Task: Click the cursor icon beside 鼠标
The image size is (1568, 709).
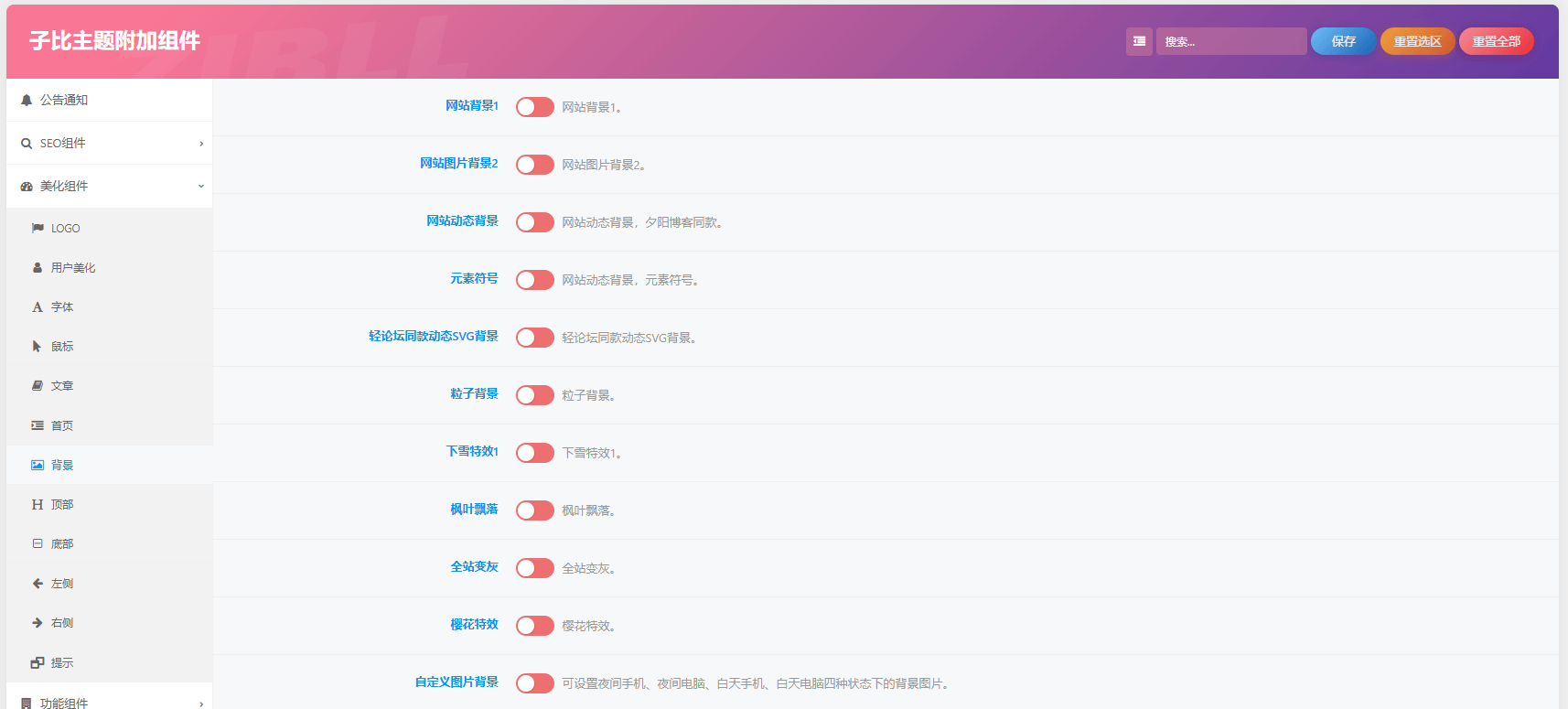Action: [x=38, y=347]
